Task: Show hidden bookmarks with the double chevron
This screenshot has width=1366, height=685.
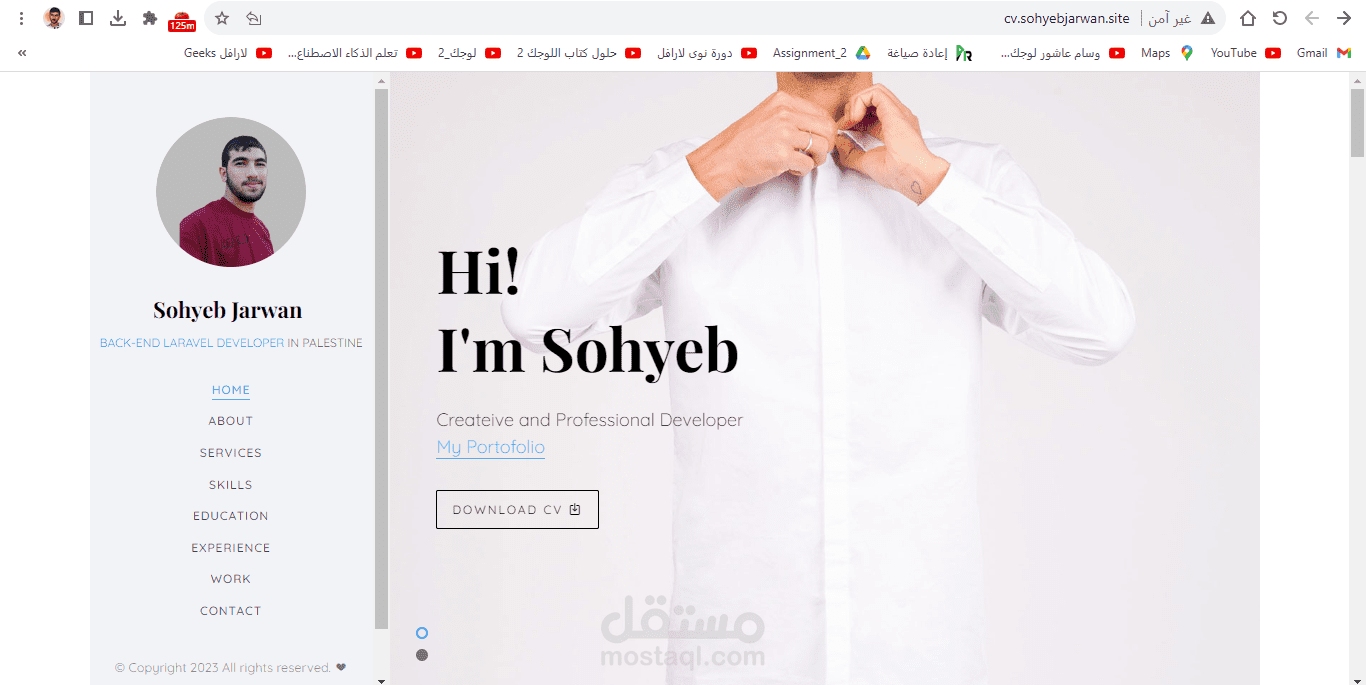Action: point(22,53)
